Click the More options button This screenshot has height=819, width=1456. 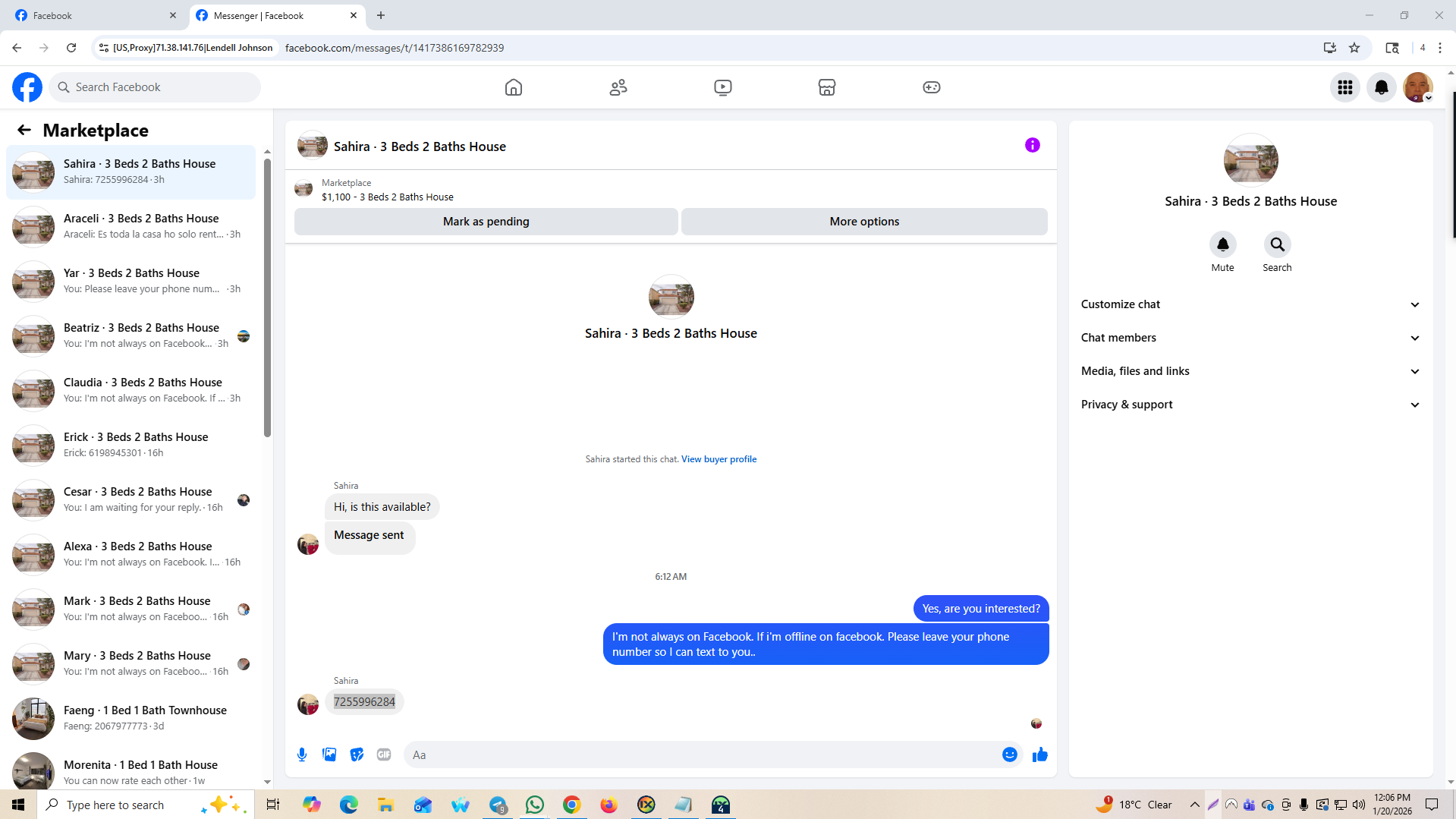(x=864, y=222)
